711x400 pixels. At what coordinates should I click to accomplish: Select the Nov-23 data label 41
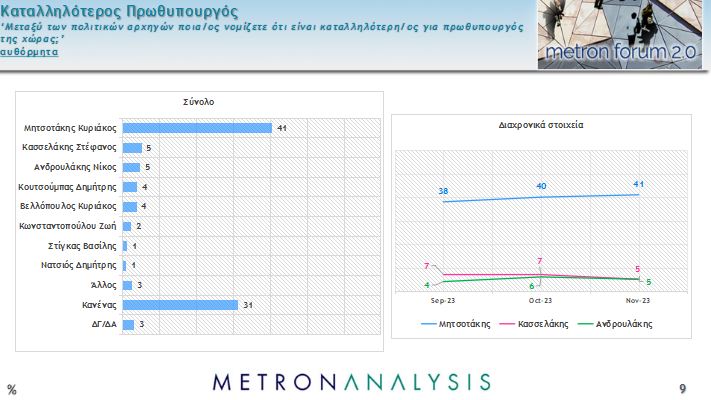point(638,183)
